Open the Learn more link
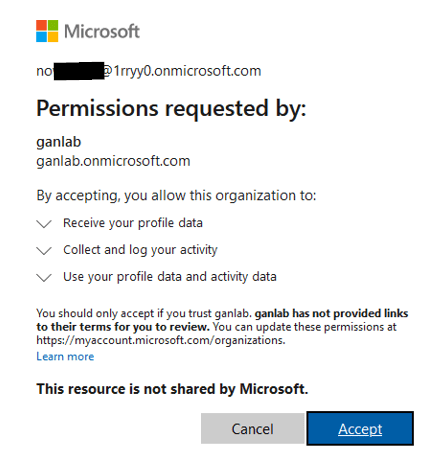The image size is (444, 463). coord(65,356)
